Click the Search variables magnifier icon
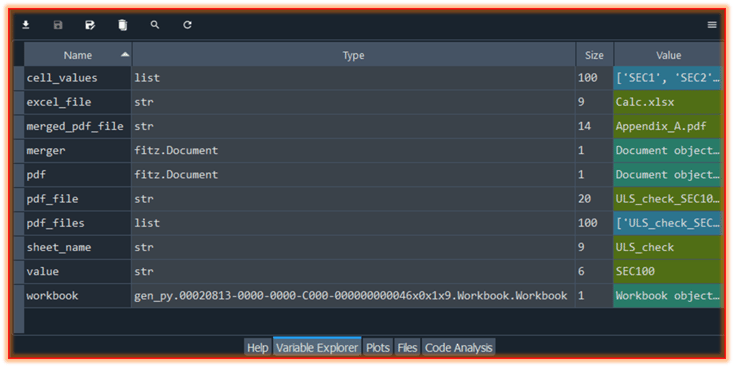The image size is (734, 367). coord(155,25)
